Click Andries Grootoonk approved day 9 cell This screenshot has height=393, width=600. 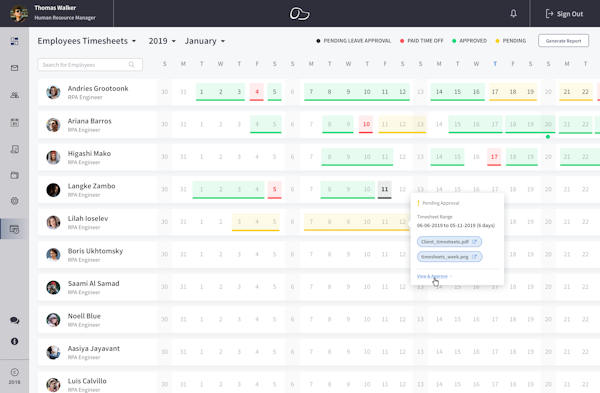348,92
